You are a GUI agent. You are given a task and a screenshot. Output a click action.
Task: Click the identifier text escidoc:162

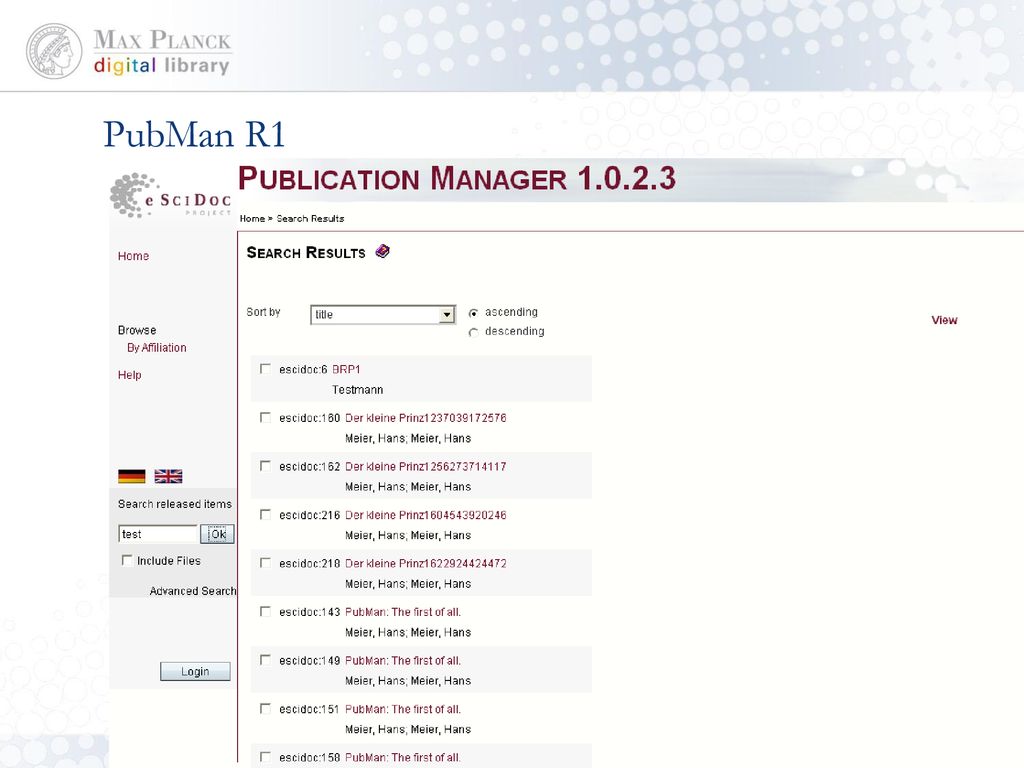310,466
